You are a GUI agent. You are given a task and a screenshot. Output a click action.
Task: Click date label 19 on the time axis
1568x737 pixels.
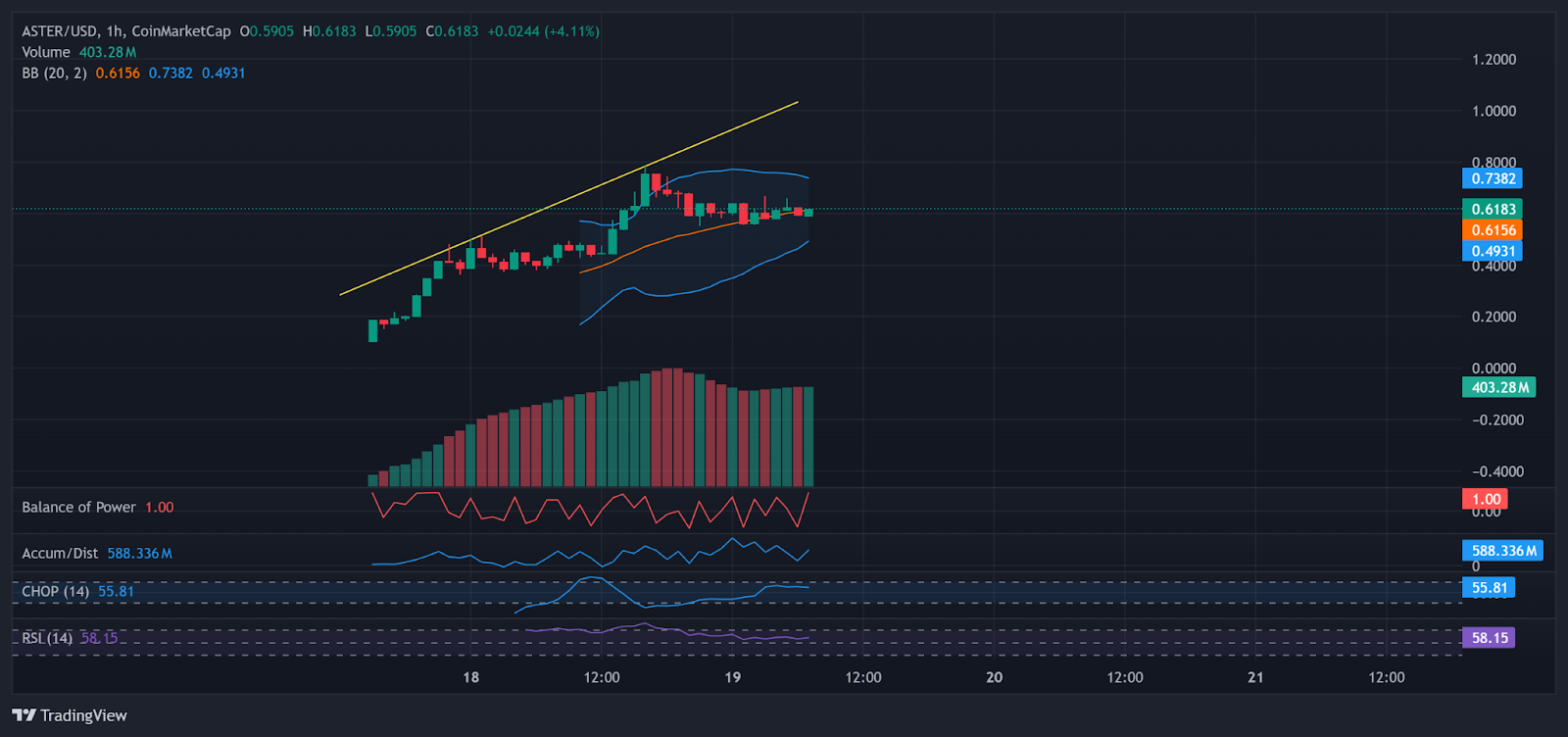[732, 677]
